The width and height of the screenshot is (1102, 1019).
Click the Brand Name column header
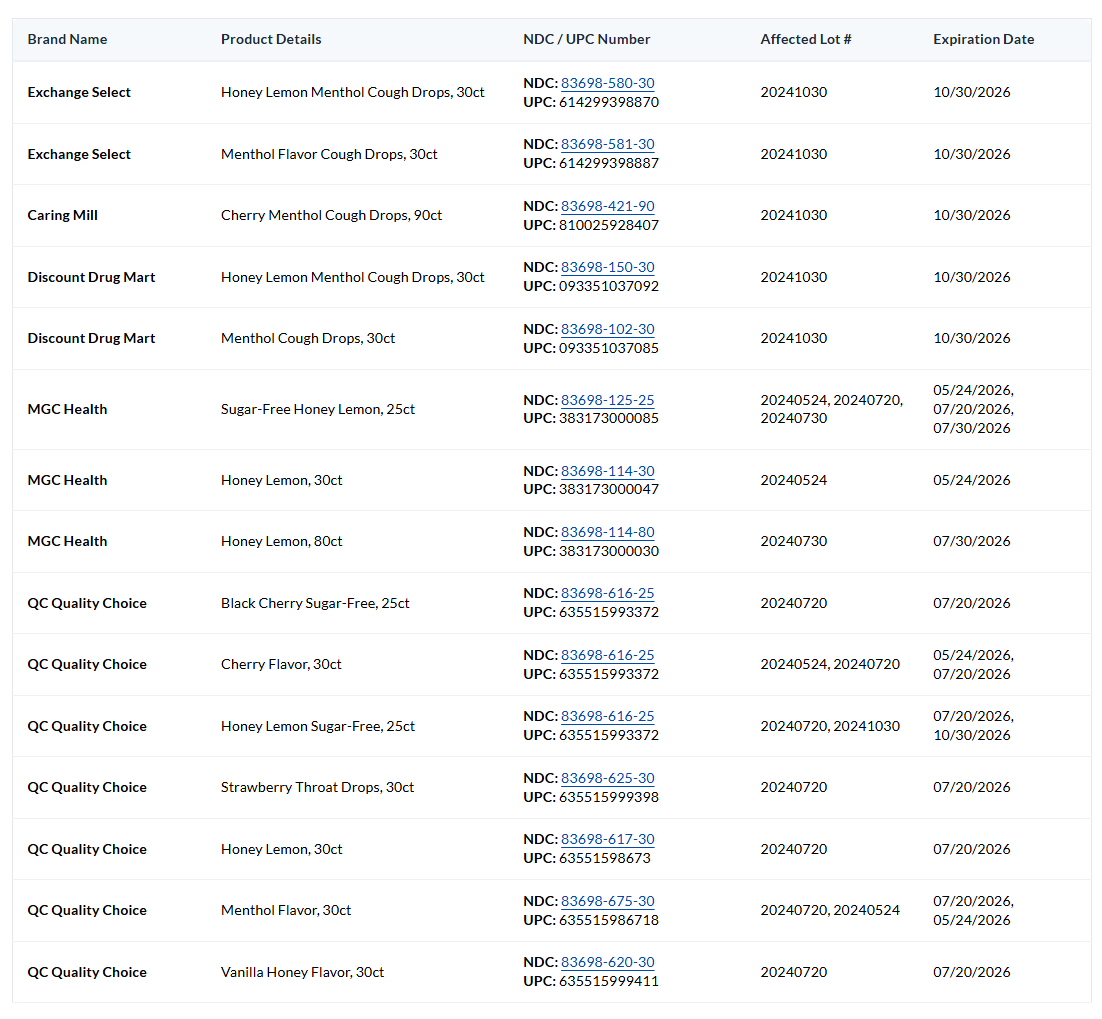(x=67, y=39)
